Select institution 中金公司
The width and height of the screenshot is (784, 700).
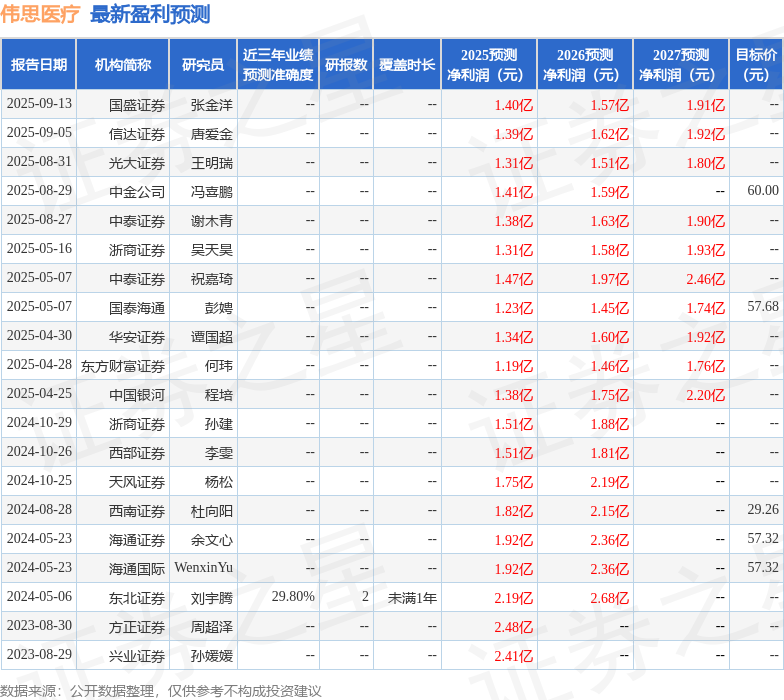[x=137, y=192]
